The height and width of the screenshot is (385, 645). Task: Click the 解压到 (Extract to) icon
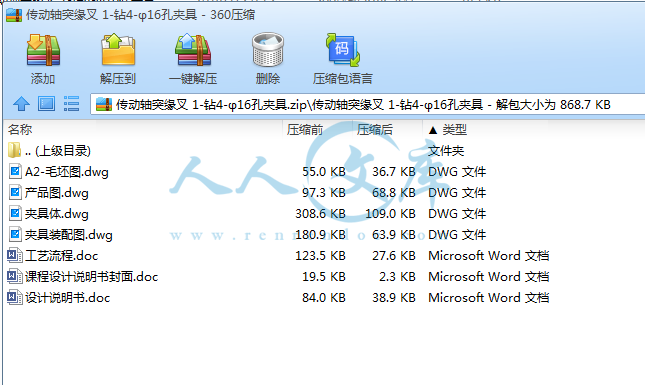click(118, 50)
